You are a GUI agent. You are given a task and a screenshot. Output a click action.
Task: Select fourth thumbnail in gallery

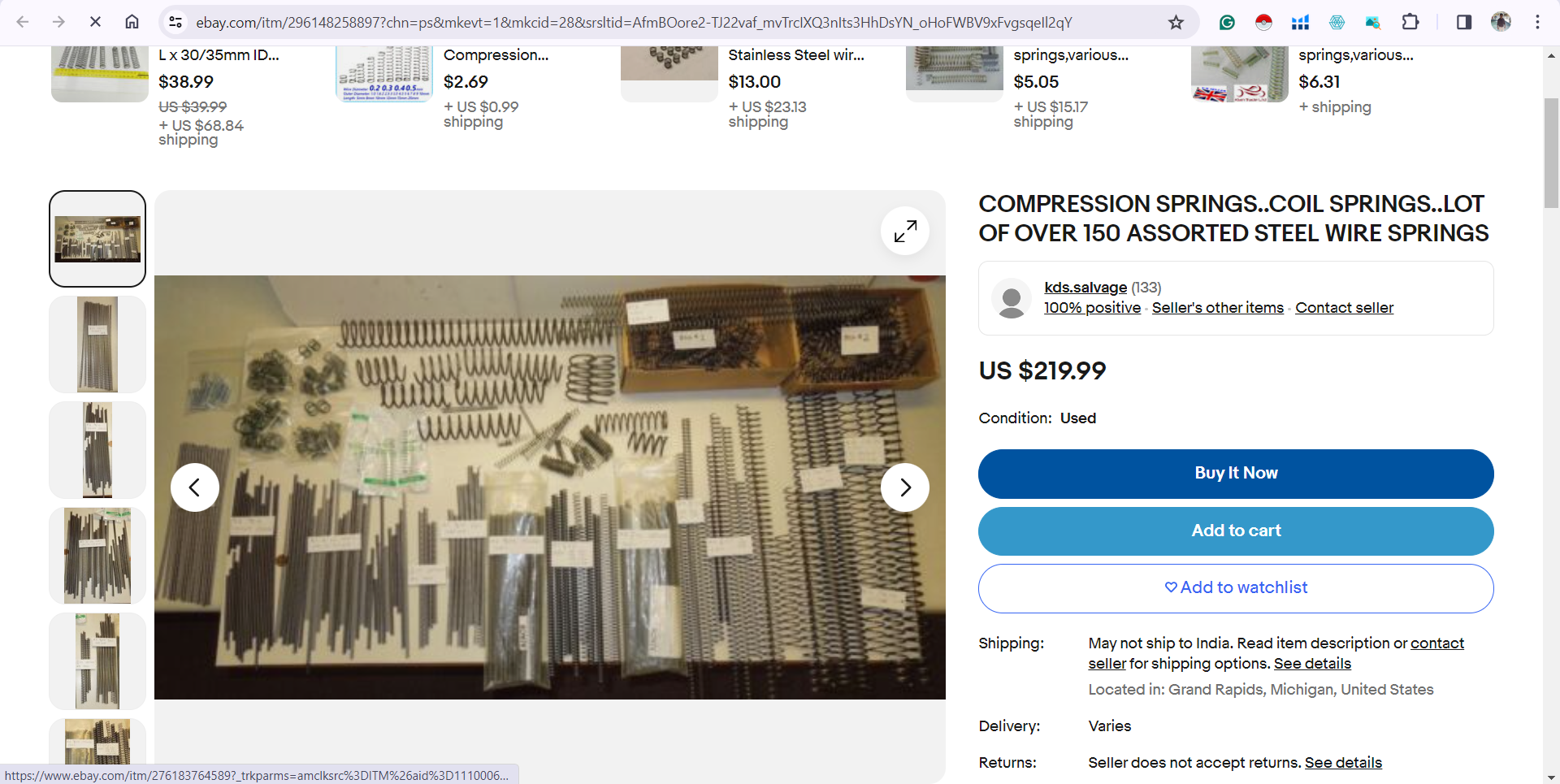pos(97,556)
